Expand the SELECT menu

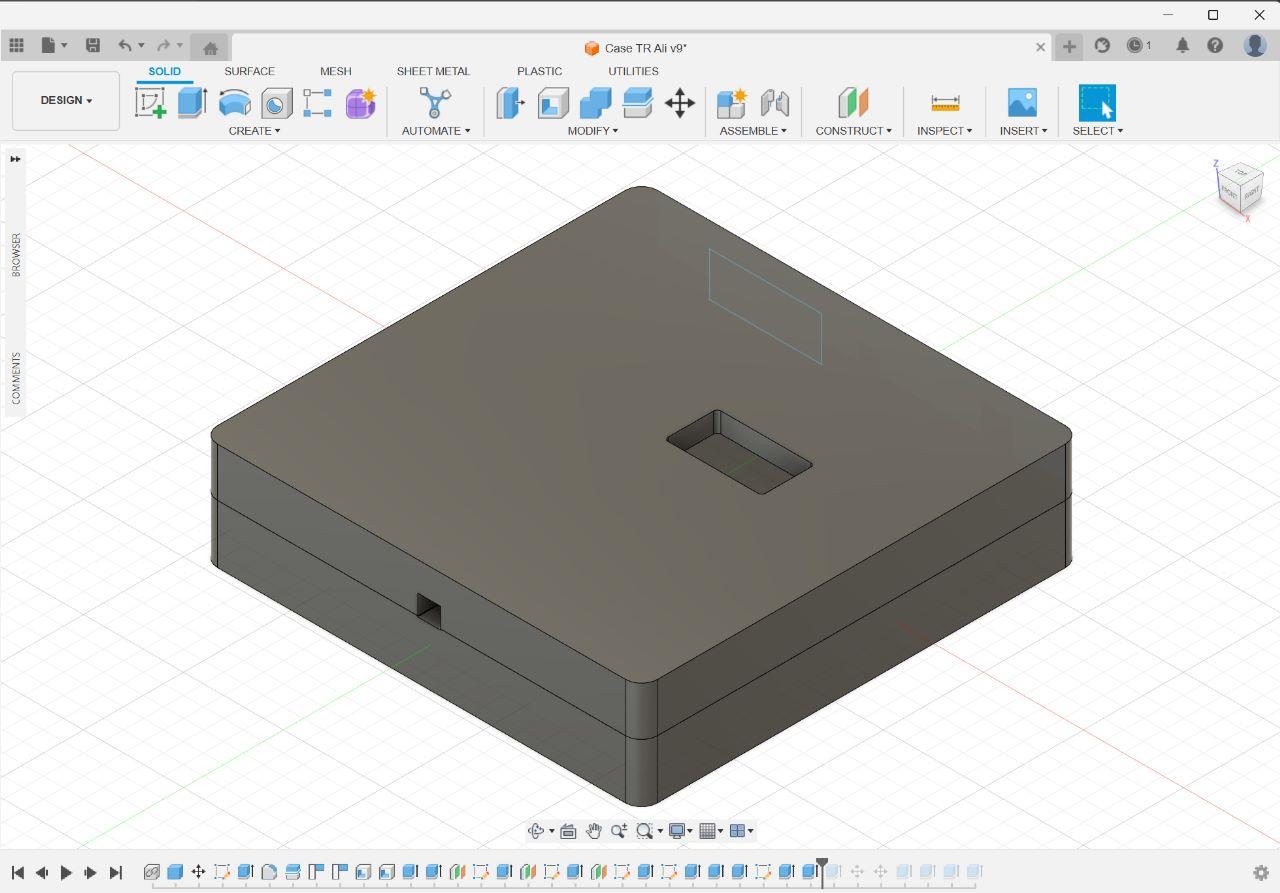[1097, 131]
